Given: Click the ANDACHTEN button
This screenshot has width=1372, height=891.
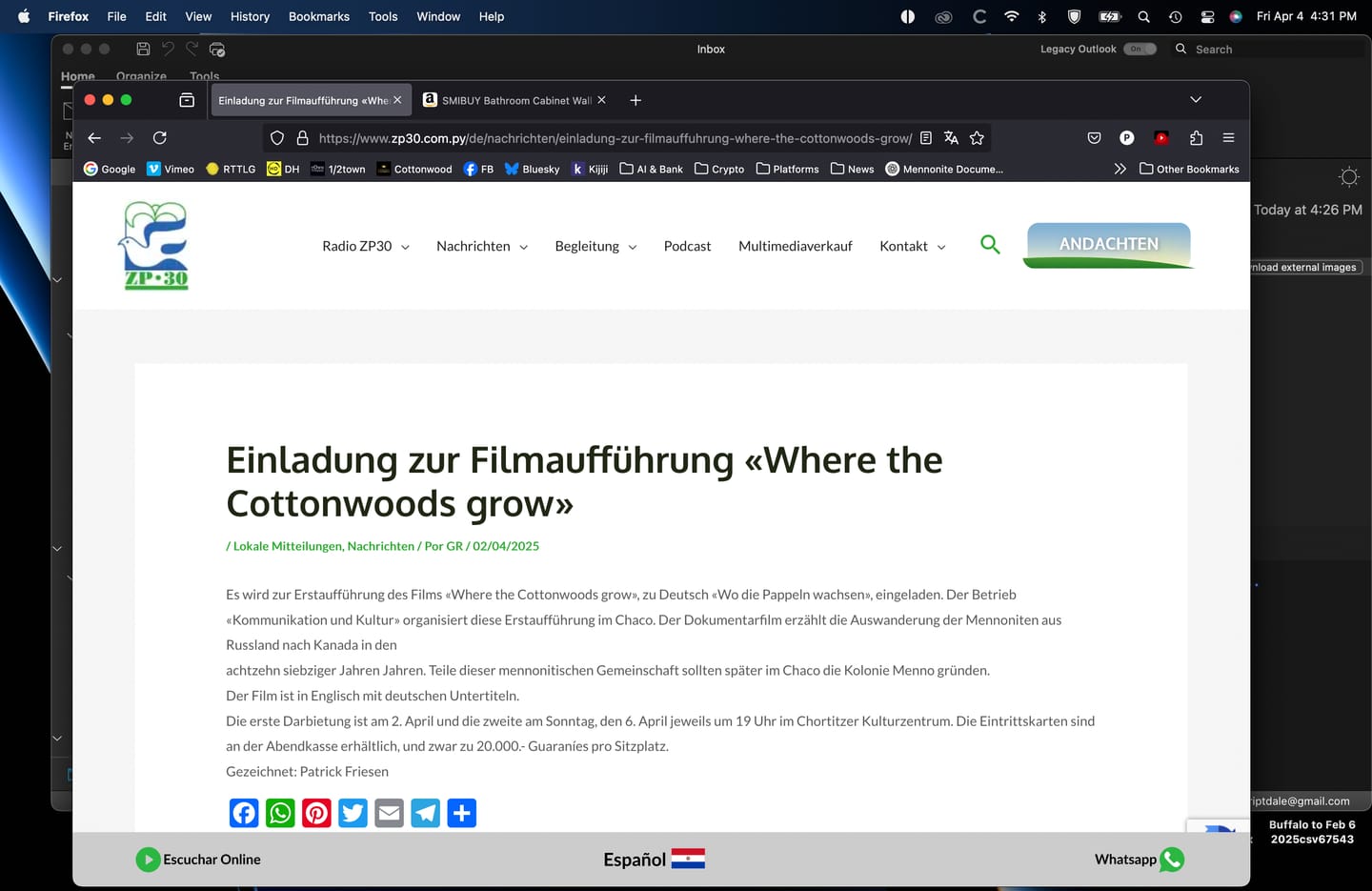Looking at the screenshot, I should [x=1108, y=245].
